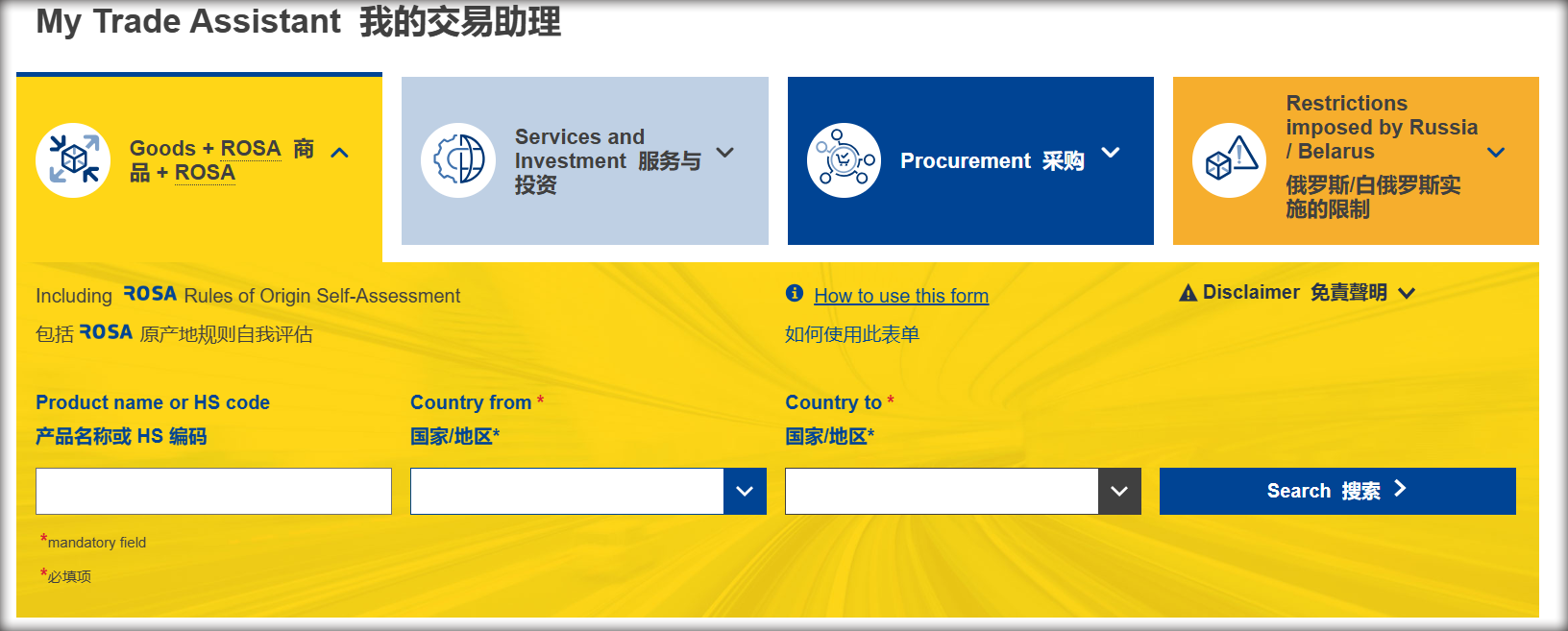The width and height of the screenshot is (1568, 631).
Task: Open the How to use this form link
Action: (901, 296)
